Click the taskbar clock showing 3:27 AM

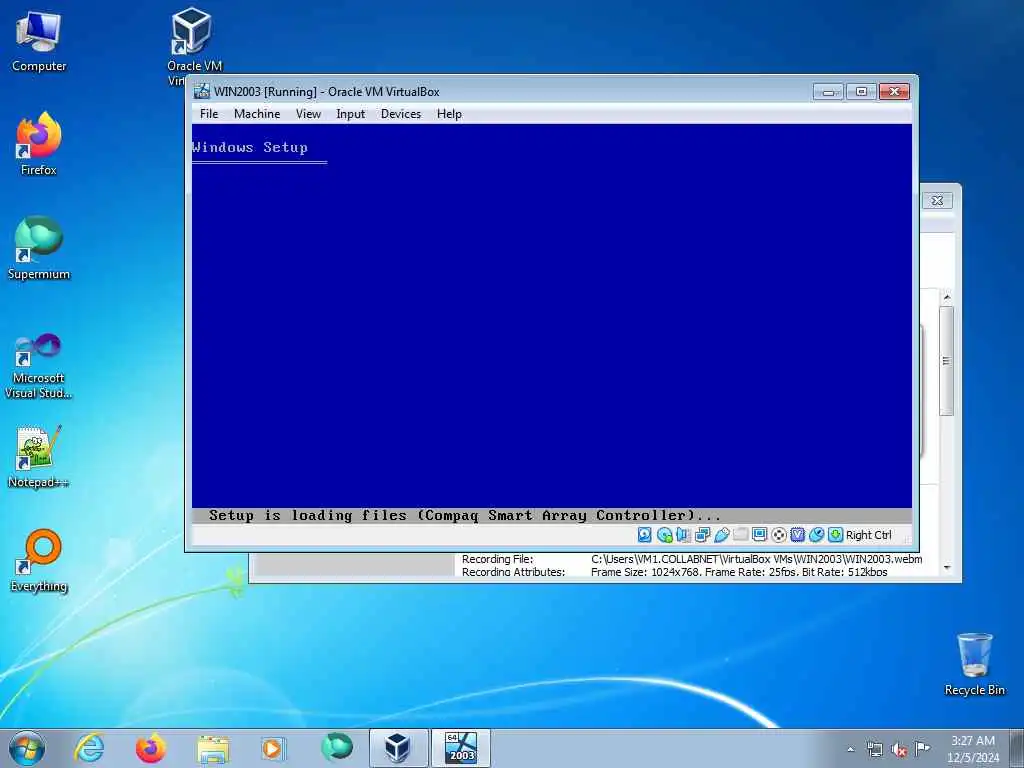[973, 749]
